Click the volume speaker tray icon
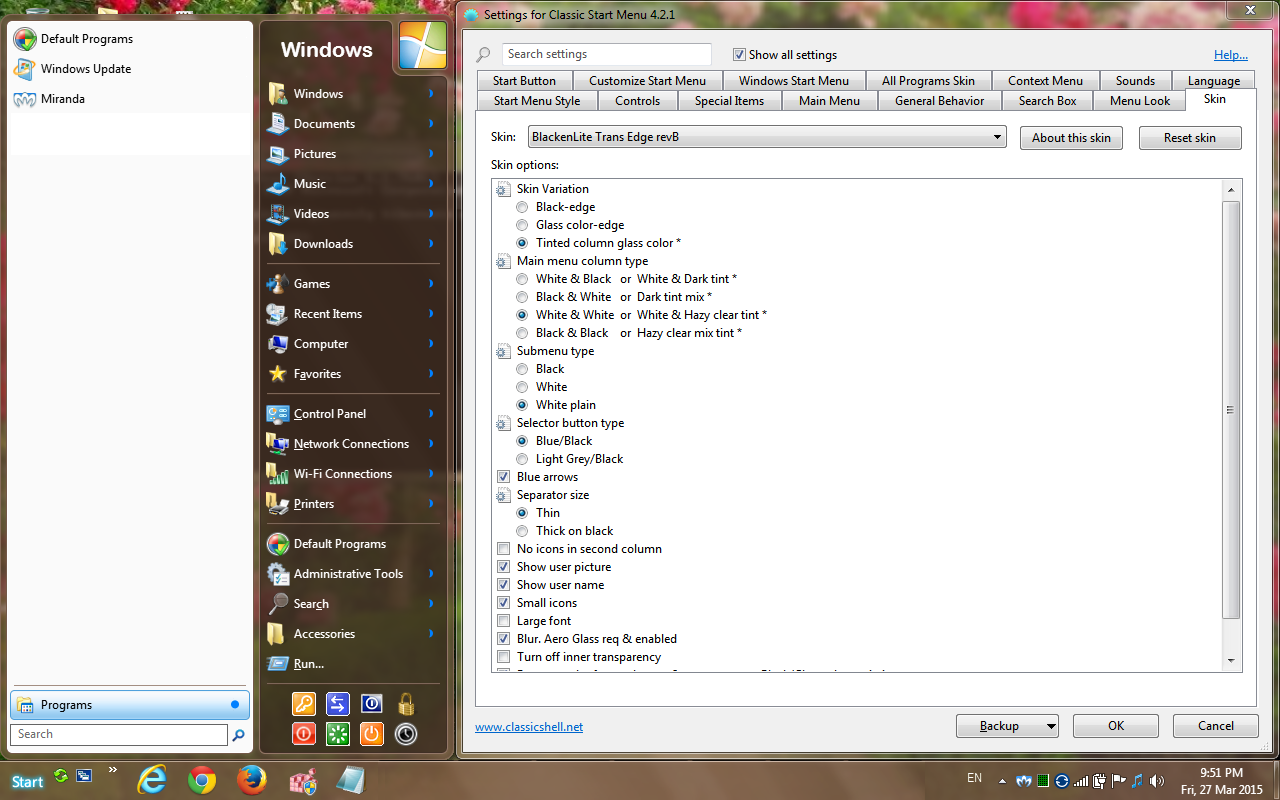Screen dimensions: 1280x800 (x=1157, y=781)
